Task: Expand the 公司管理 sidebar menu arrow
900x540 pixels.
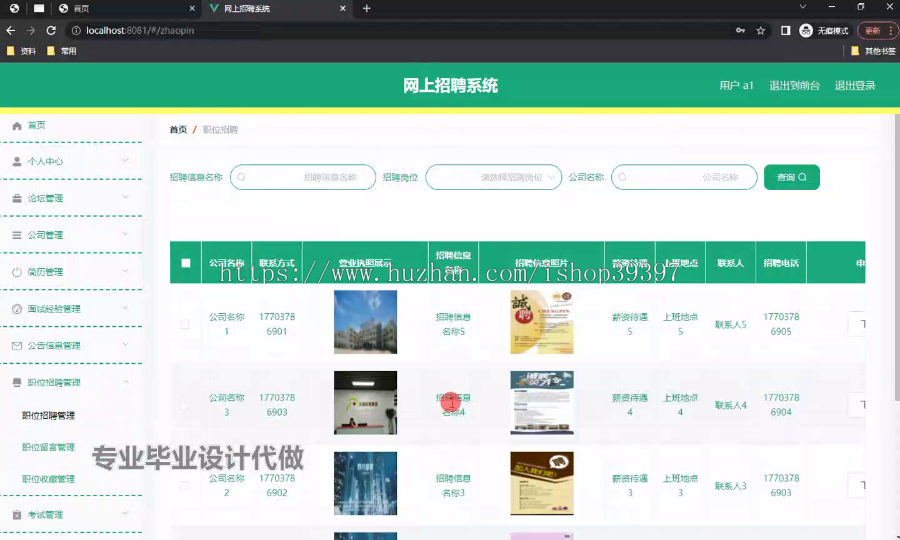Action: click(x=125, y=234)
